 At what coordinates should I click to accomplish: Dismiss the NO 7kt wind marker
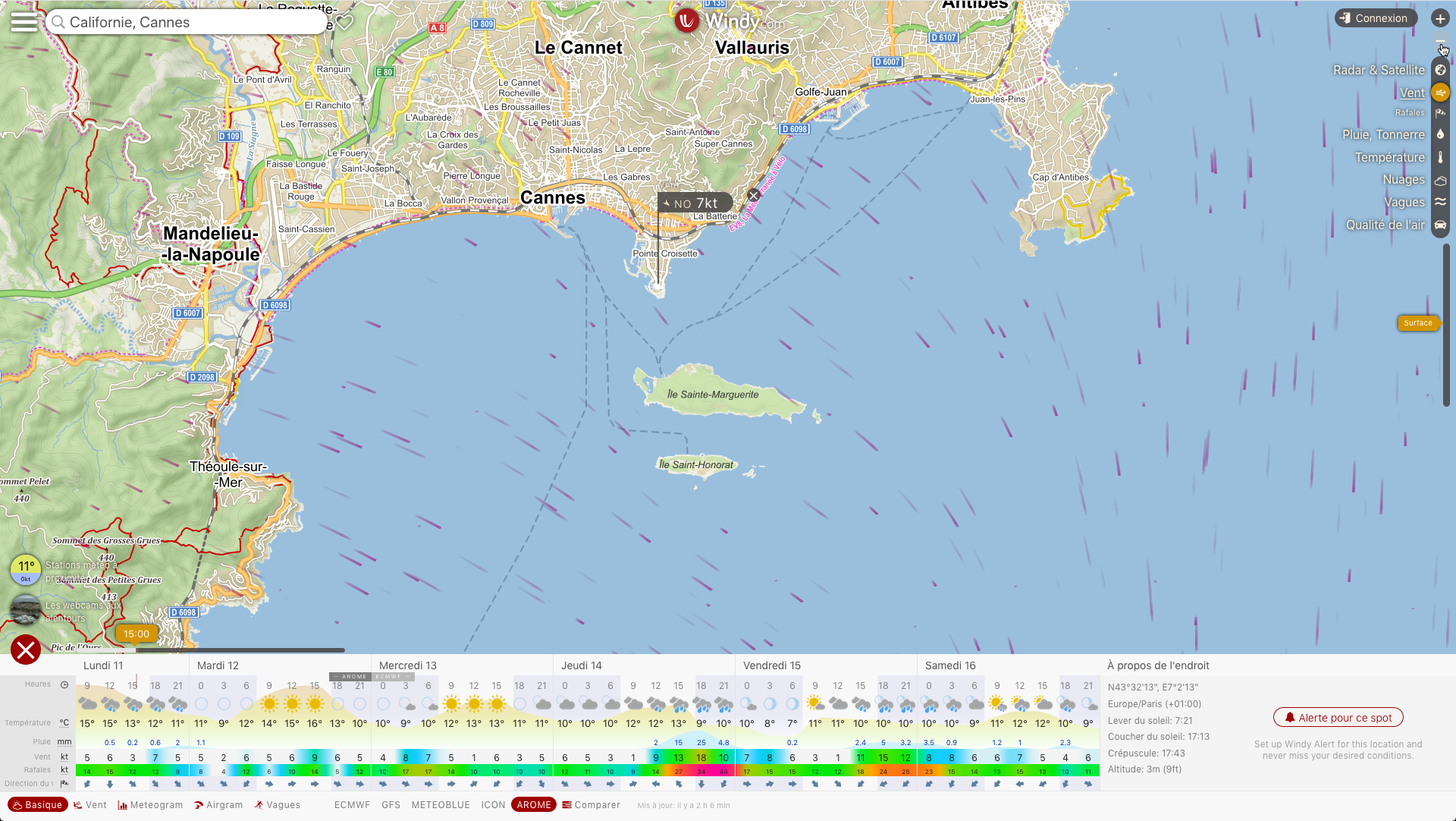[x=753, y=195]
